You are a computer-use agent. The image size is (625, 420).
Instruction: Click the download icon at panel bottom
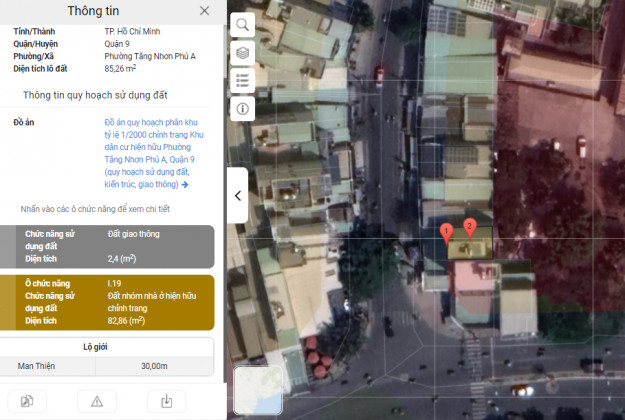tap(167, 401)
